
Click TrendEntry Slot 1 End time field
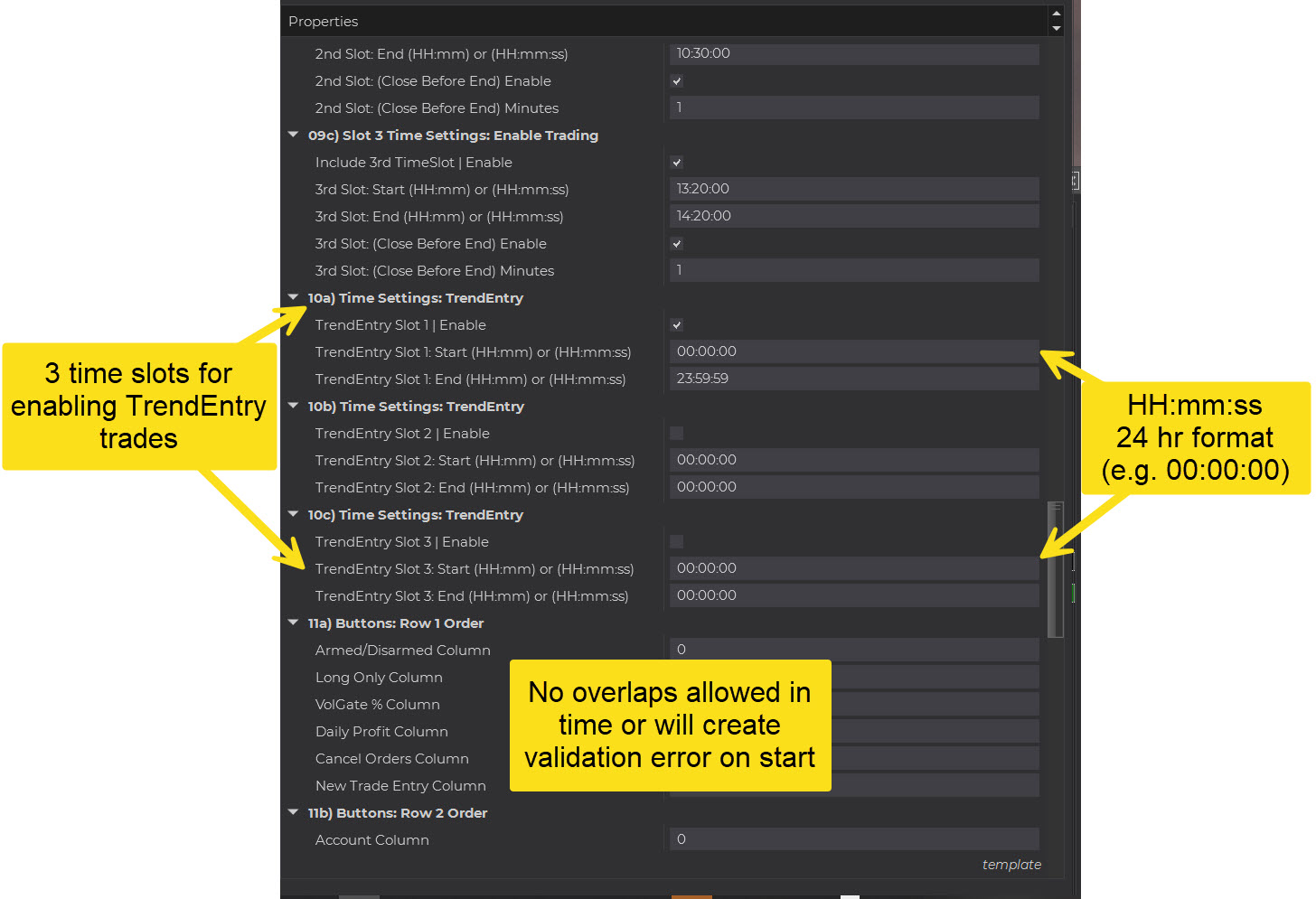853,379
